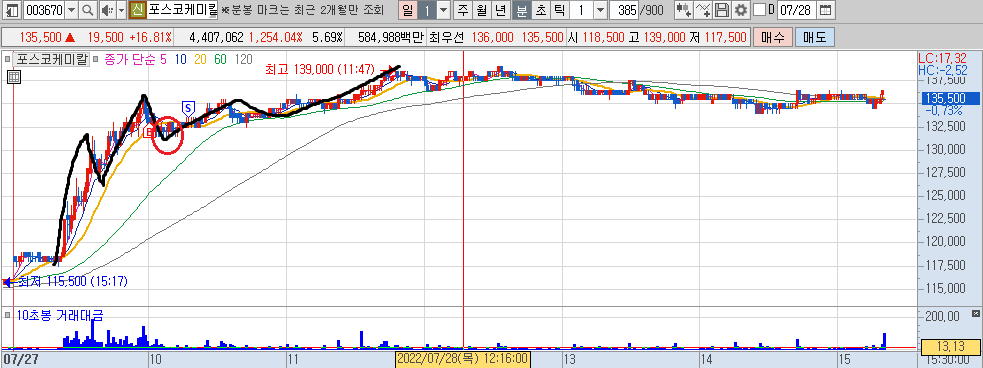Select the 월 monthly chart tab
The image size is (983, 368).
tap(481, 10)
